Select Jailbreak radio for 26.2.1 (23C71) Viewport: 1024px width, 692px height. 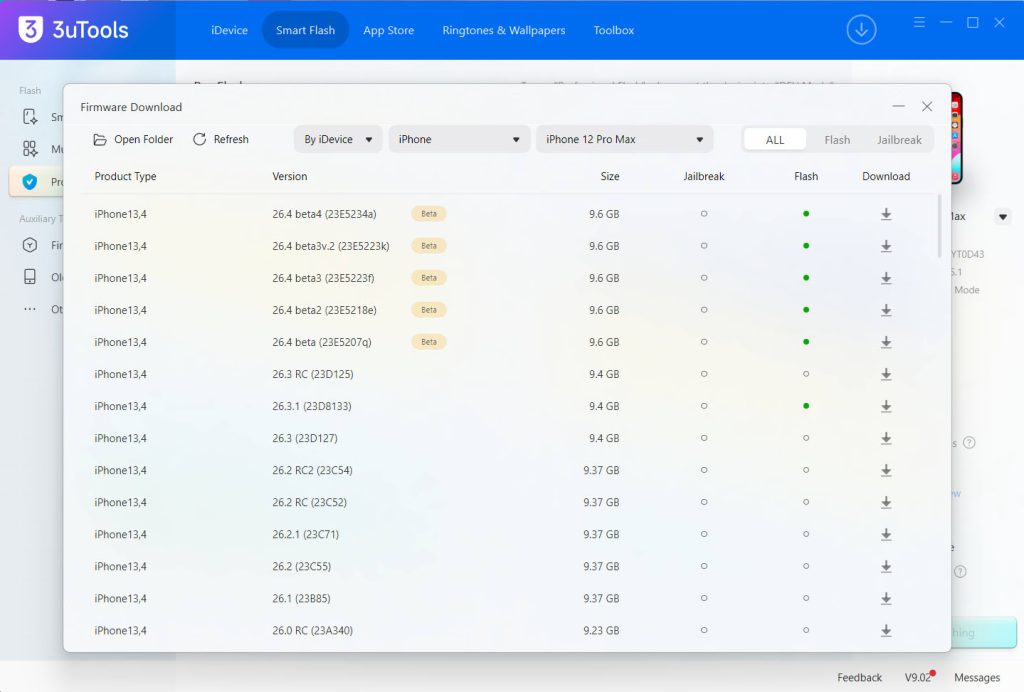(704, 534)
